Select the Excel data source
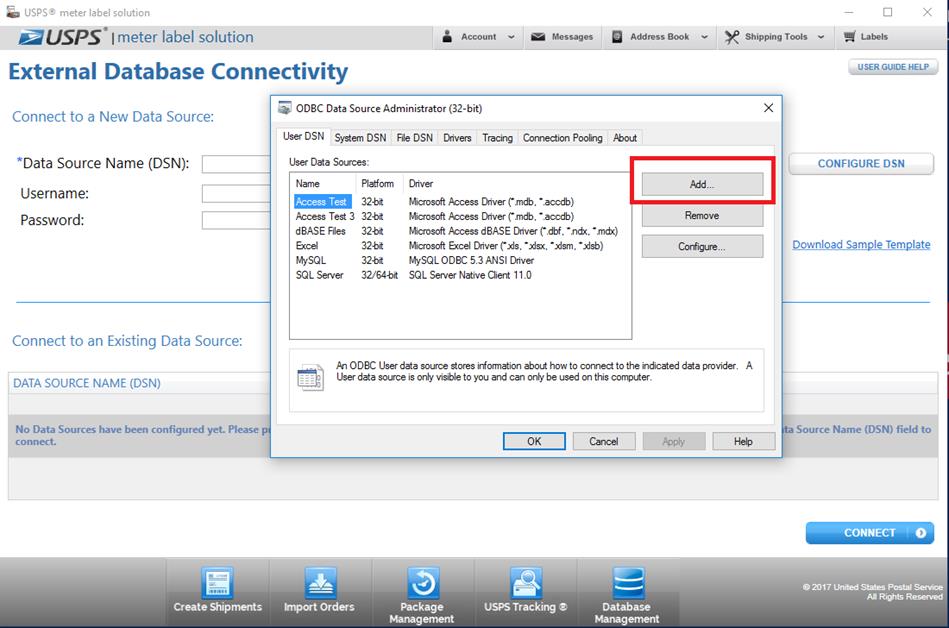 [307, 246]
